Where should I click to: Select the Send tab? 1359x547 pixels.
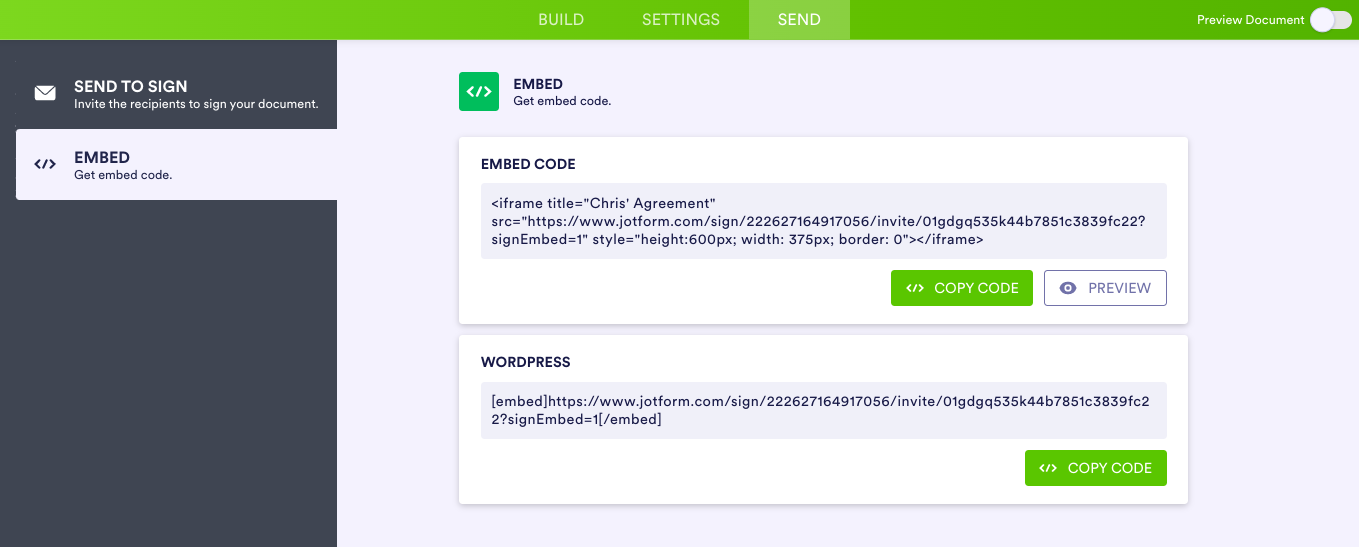[799, 20]
